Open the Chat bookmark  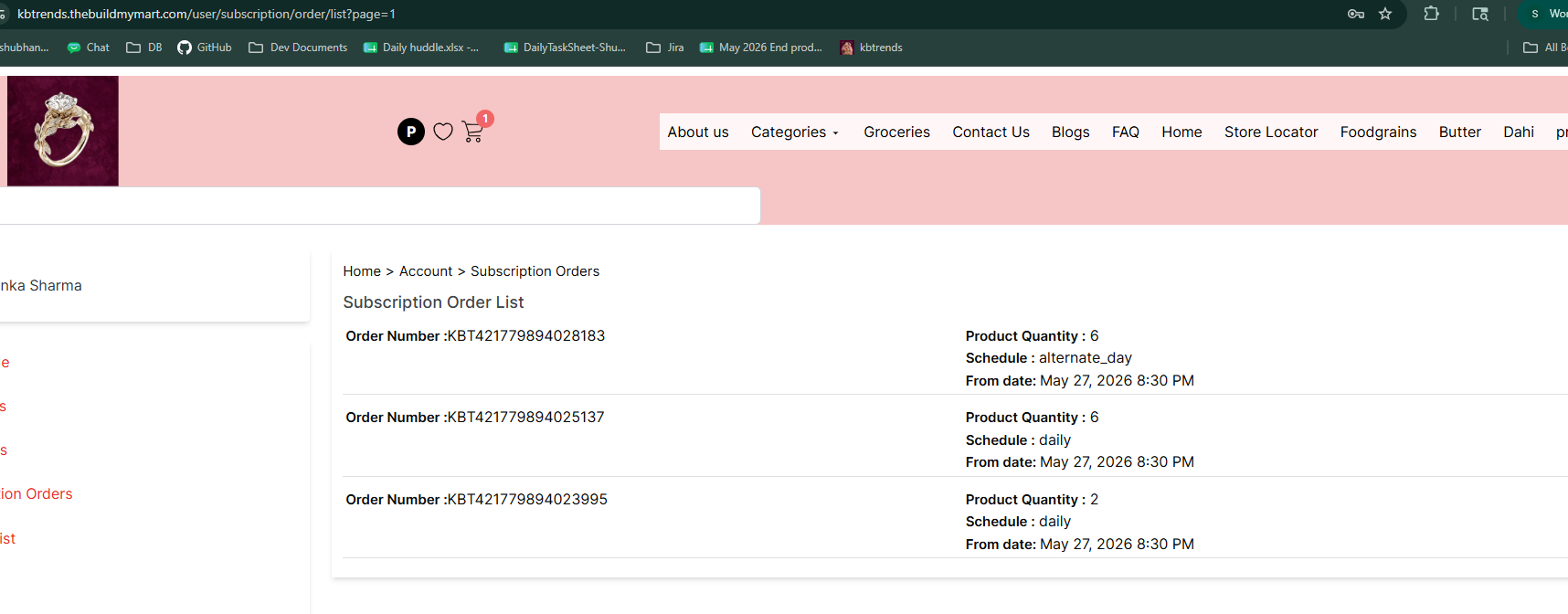point(88,48)
